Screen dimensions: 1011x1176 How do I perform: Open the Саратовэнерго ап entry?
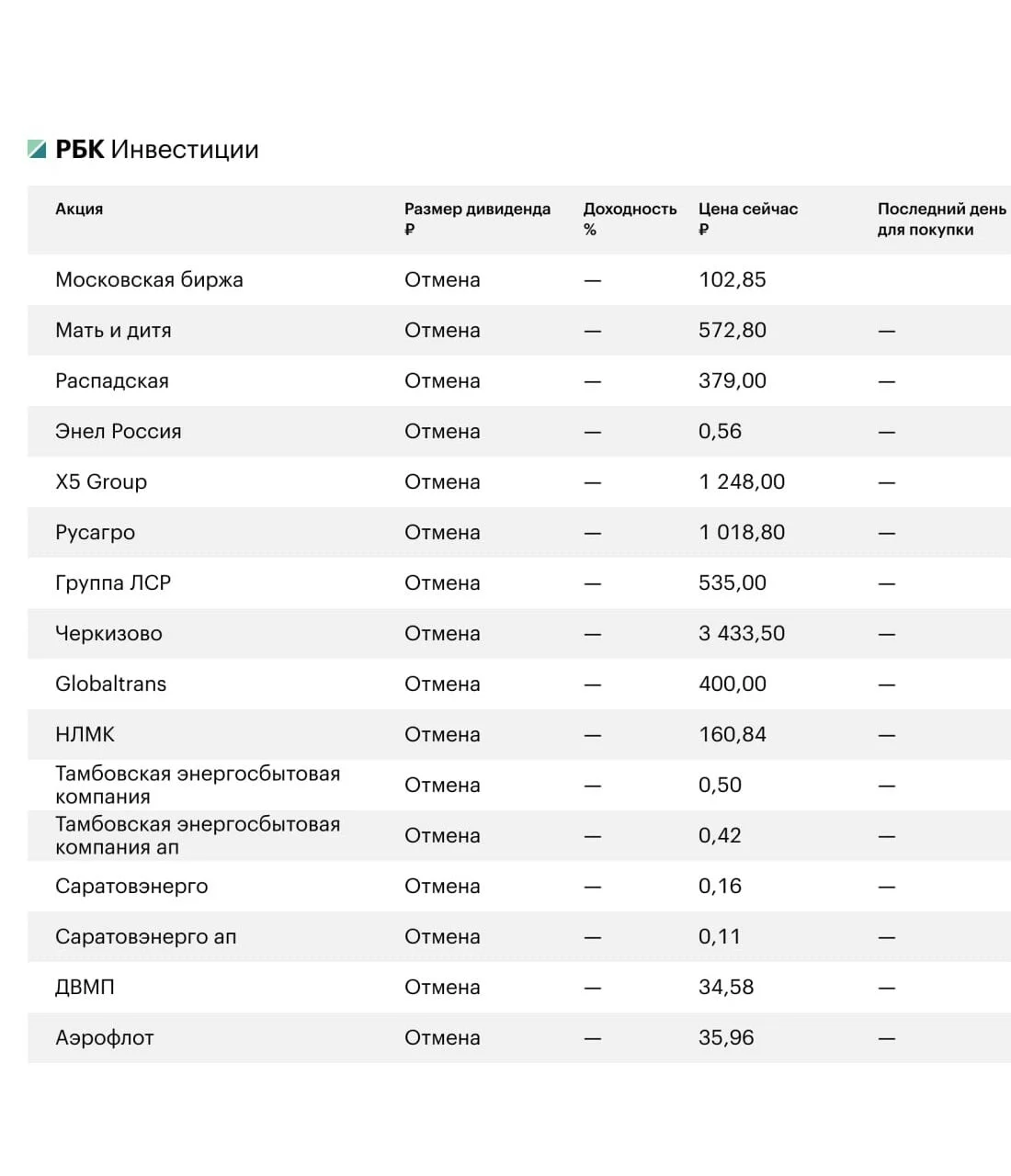pyautogui.click(x=519, y=936)
